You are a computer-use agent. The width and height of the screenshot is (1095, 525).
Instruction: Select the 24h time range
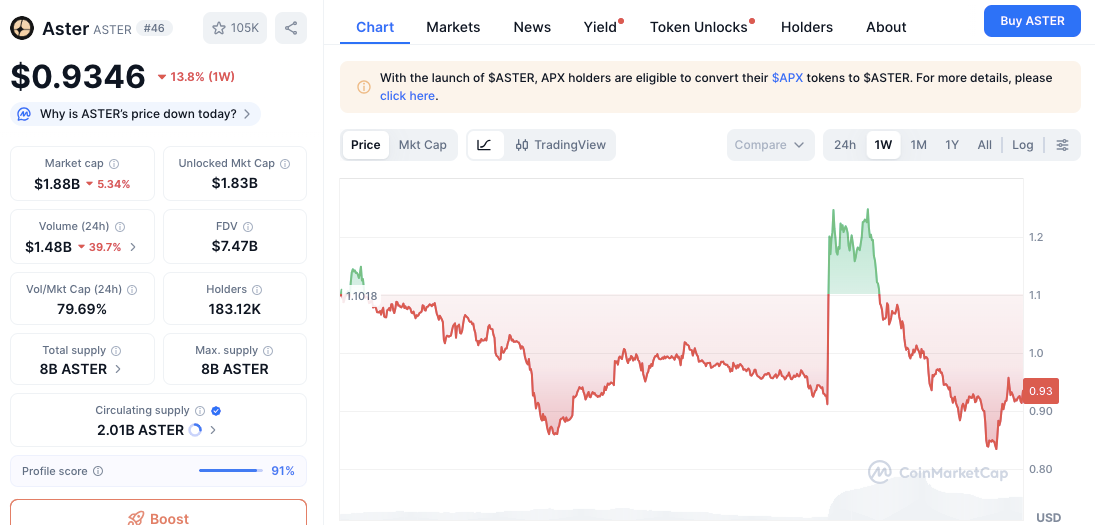coord(845,145)
